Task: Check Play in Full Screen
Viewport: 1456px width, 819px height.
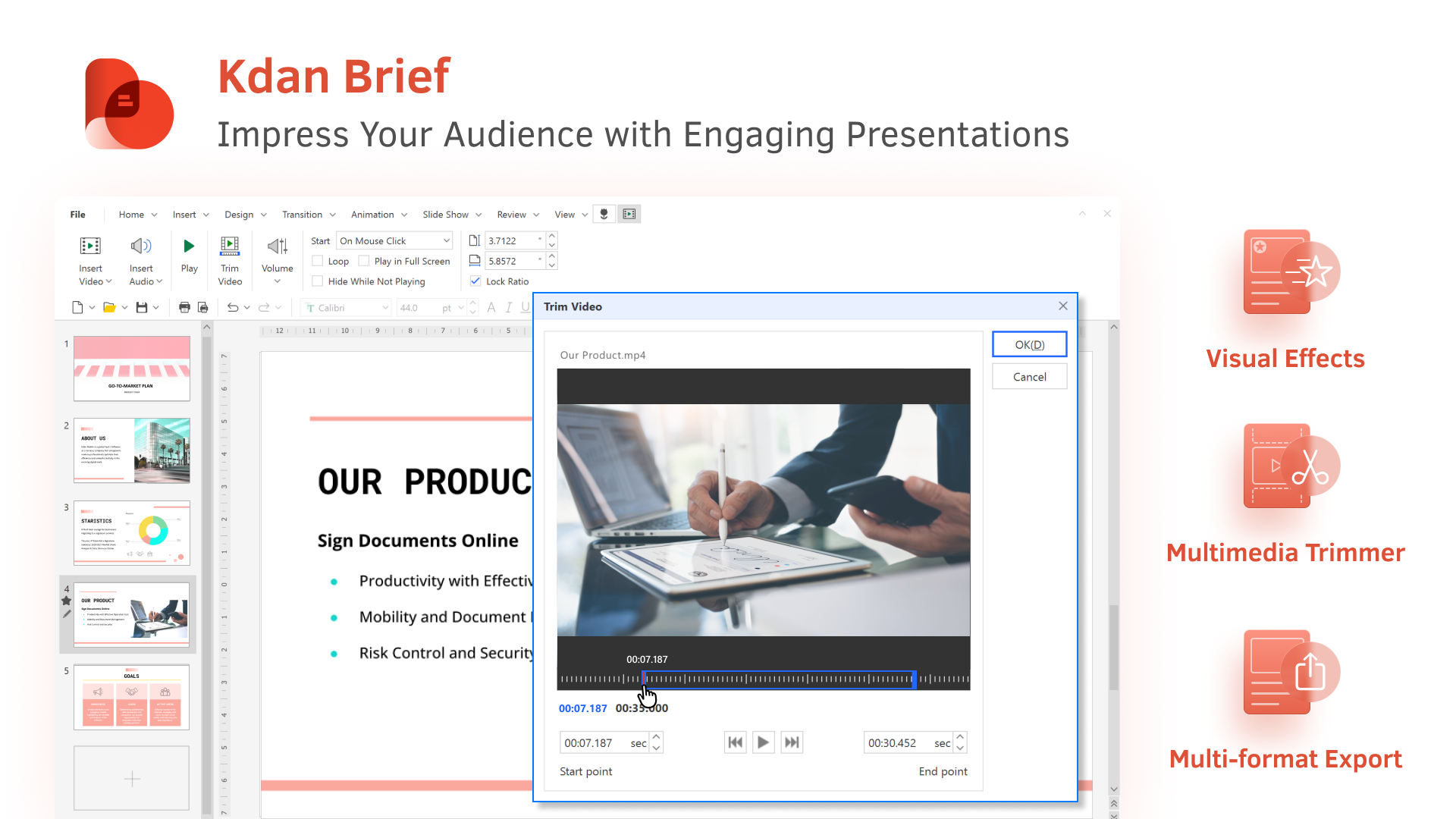Action: pos(365,261)
